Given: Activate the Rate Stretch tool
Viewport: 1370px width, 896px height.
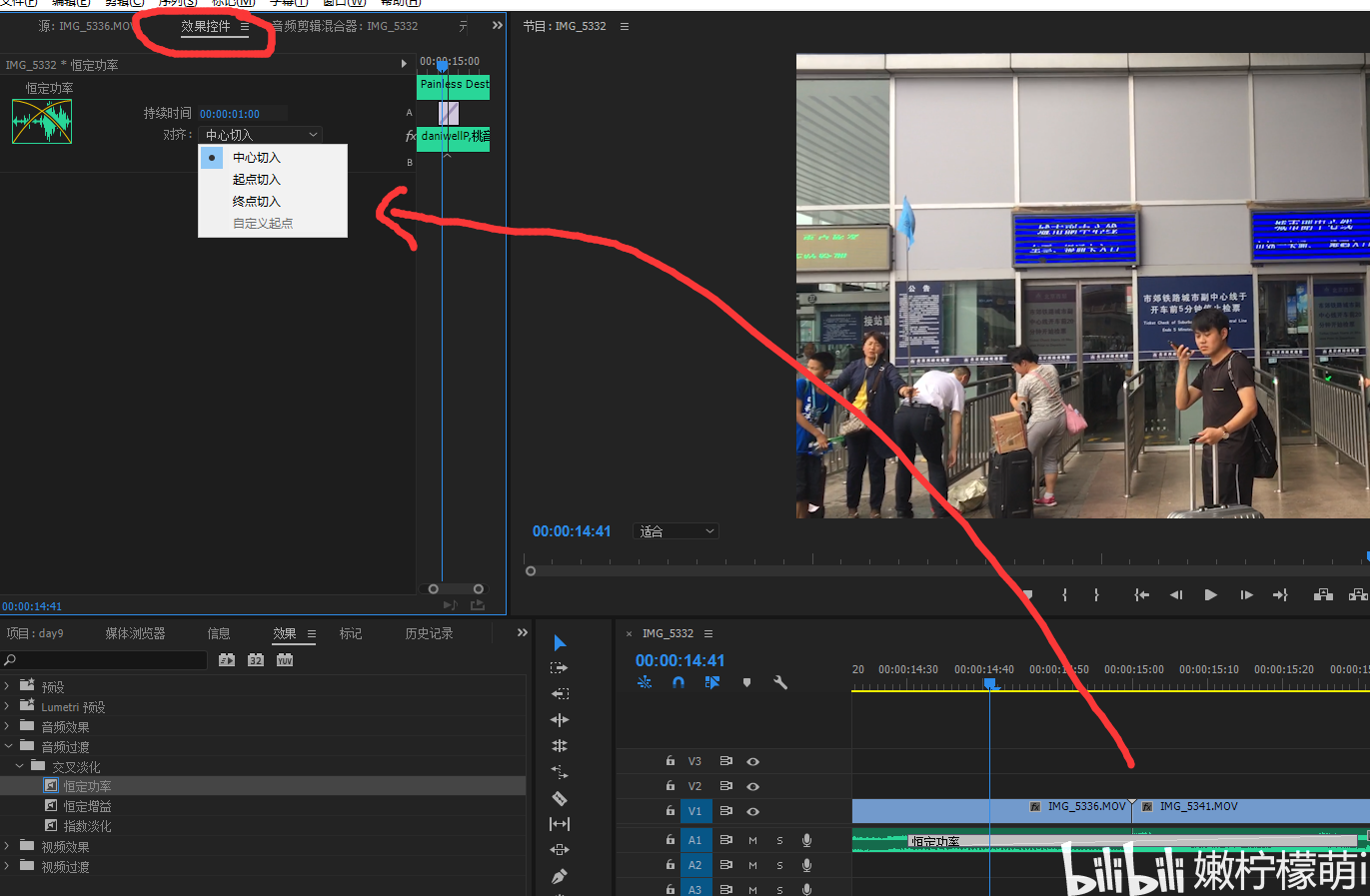Looking at the screenshot, I should (x=560, y=771).
